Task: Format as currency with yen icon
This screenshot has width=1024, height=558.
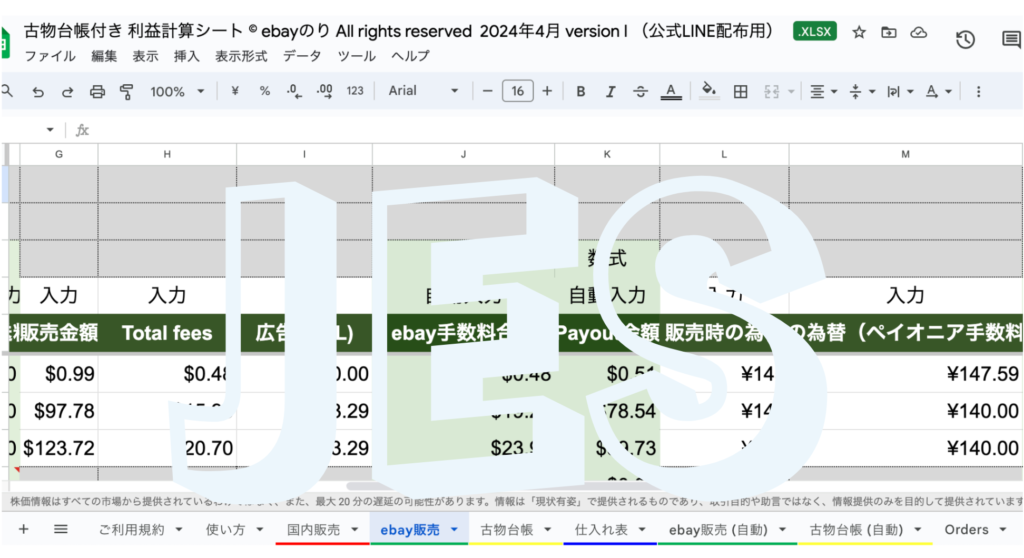Action: tap(234, 91)
